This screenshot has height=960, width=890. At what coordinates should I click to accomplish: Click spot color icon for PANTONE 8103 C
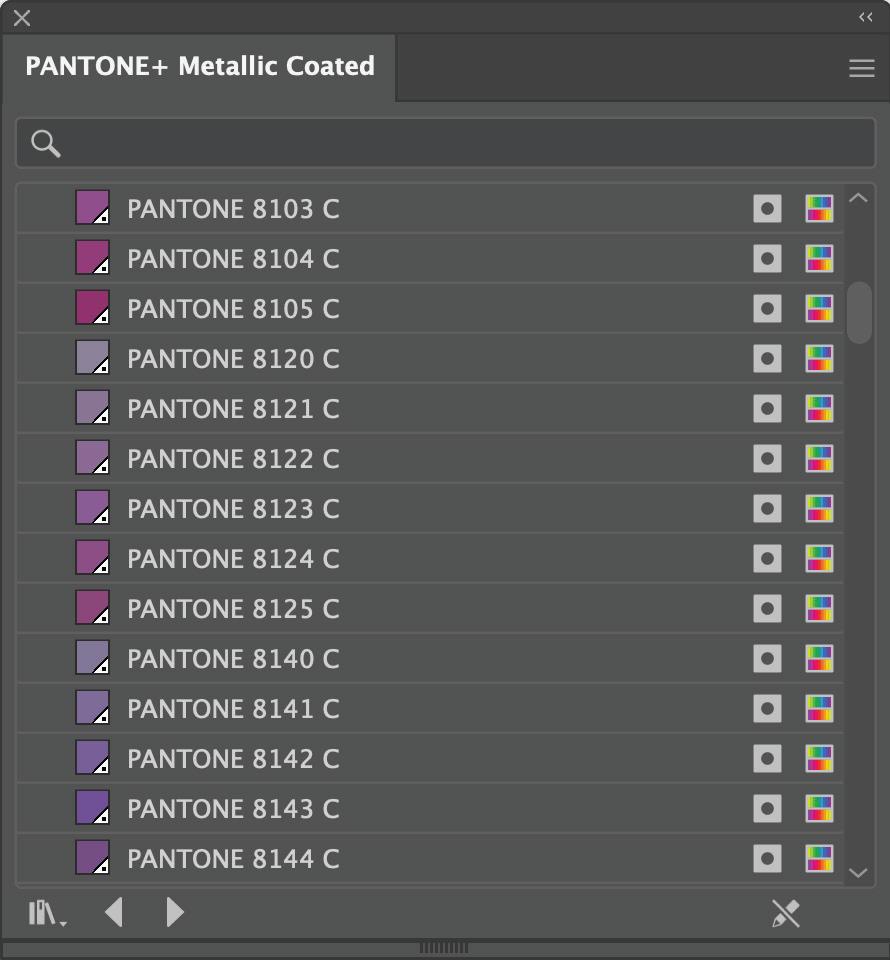point(767,209)
